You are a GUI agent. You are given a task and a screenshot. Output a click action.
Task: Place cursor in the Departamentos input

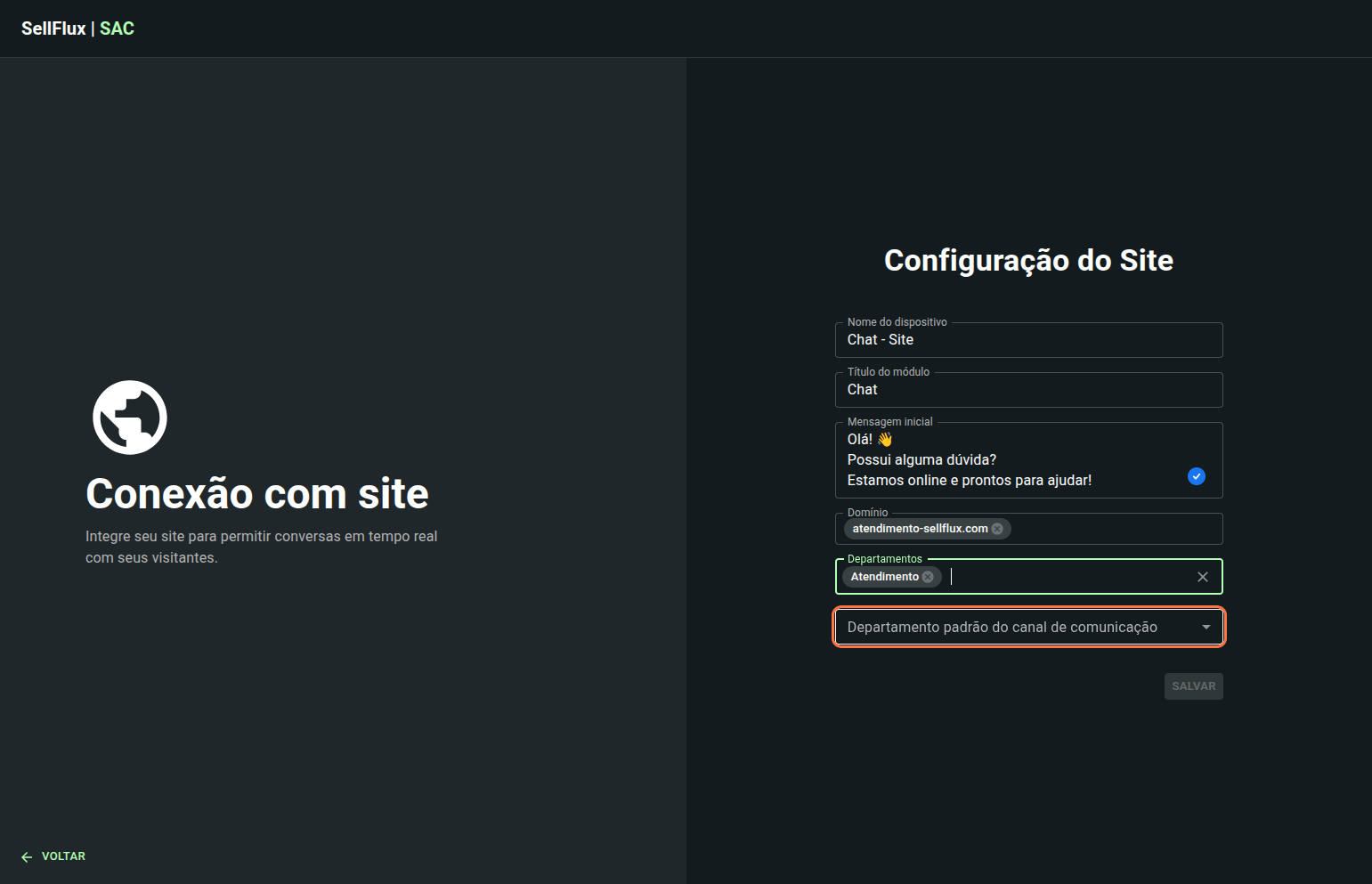(x=1068, y=577)
